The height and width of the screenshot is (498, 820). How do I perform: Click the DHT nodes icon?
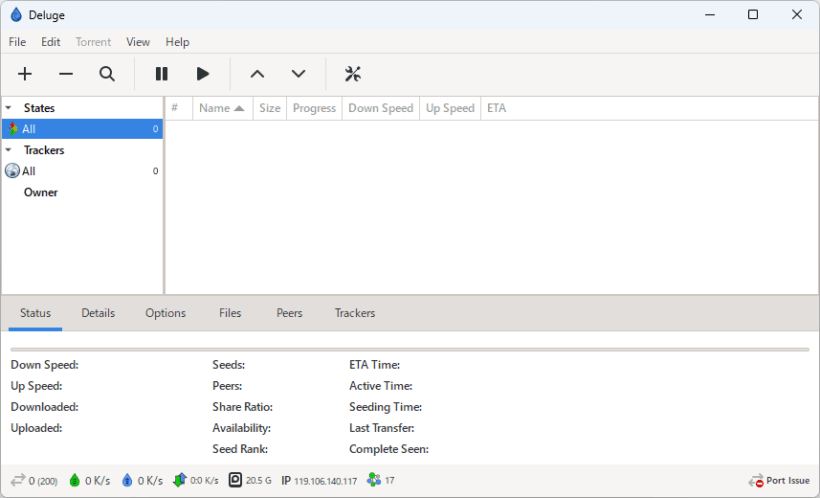point(373,480)
